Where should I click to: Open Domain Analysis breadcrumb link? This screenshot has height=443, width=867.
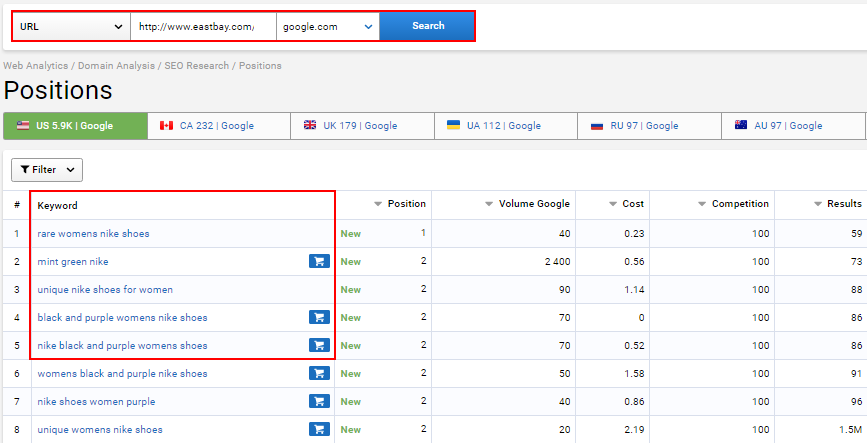point(116,66)
